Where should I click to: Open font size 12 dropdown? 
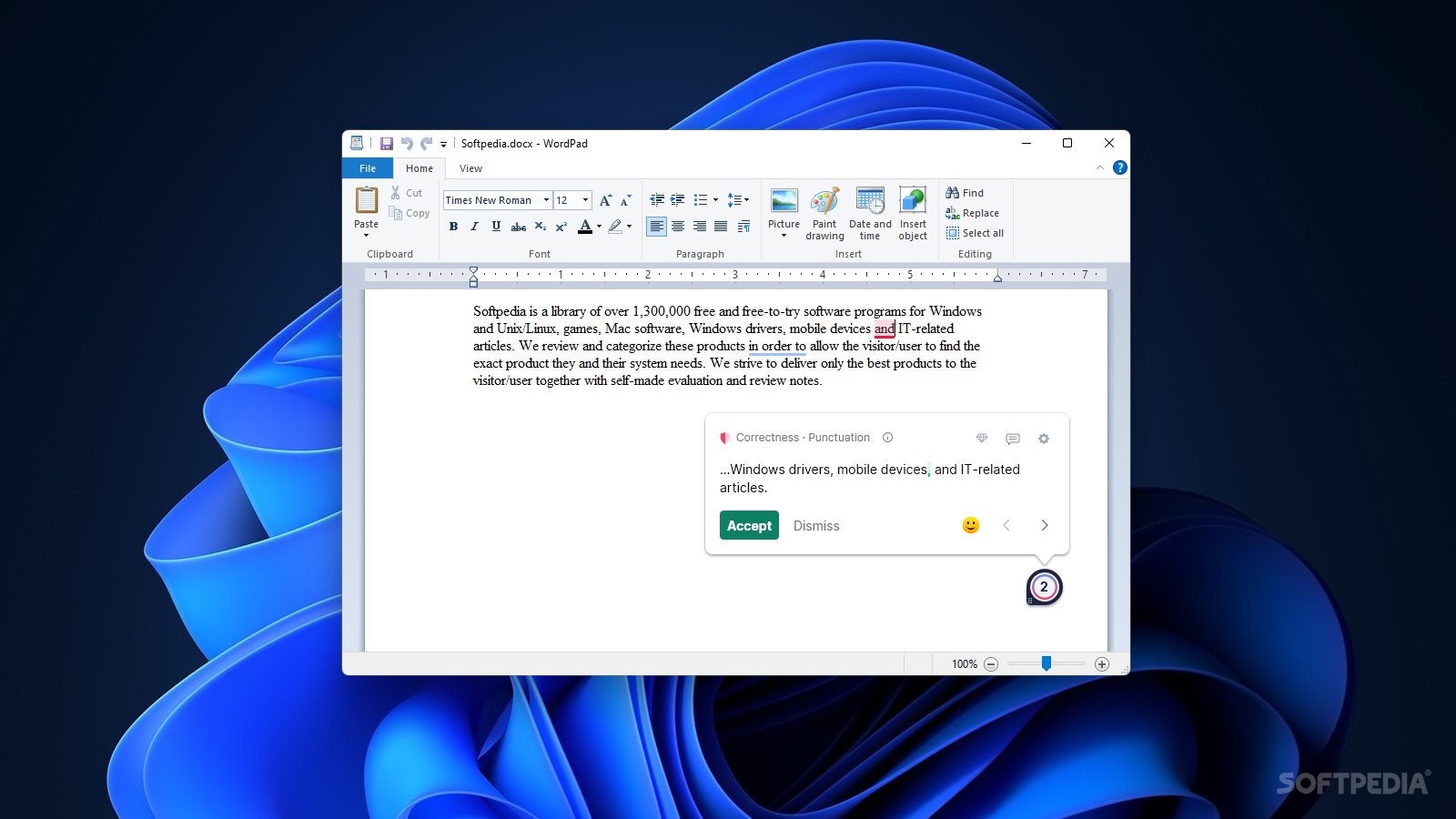tap(585, 200)
